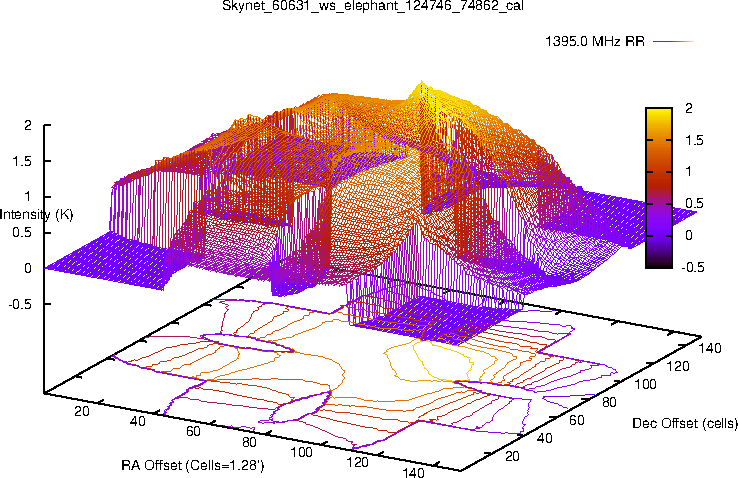Click the Dec axis tick label 60

coord(577,420)
